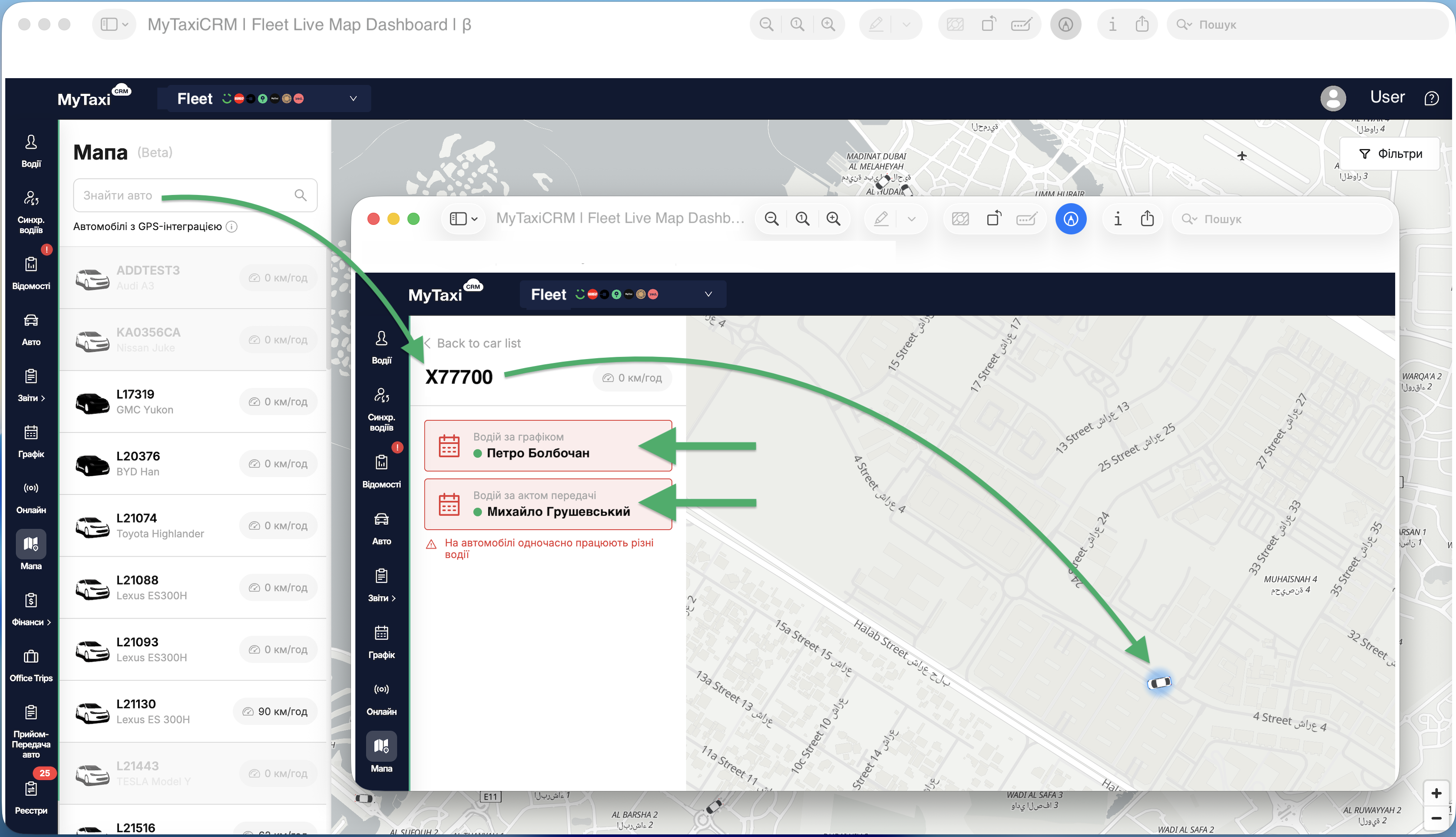Zoom in using inner Preview toolbar
Screen dimensions: 1456x837
833,218
